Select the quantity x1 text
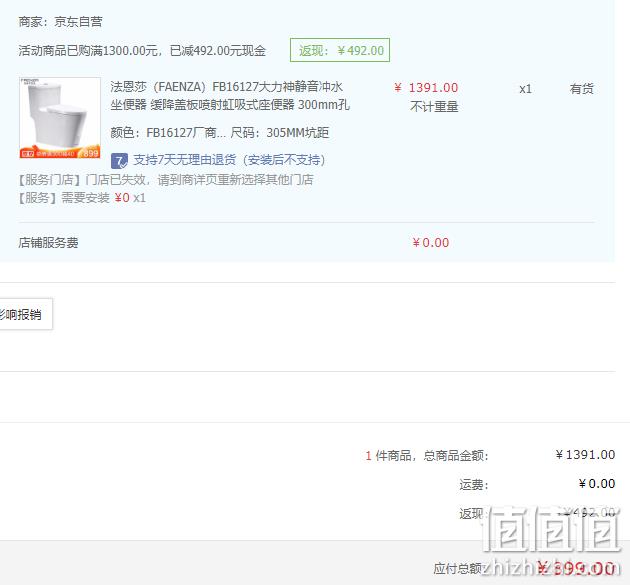 (x=525, y=89)
